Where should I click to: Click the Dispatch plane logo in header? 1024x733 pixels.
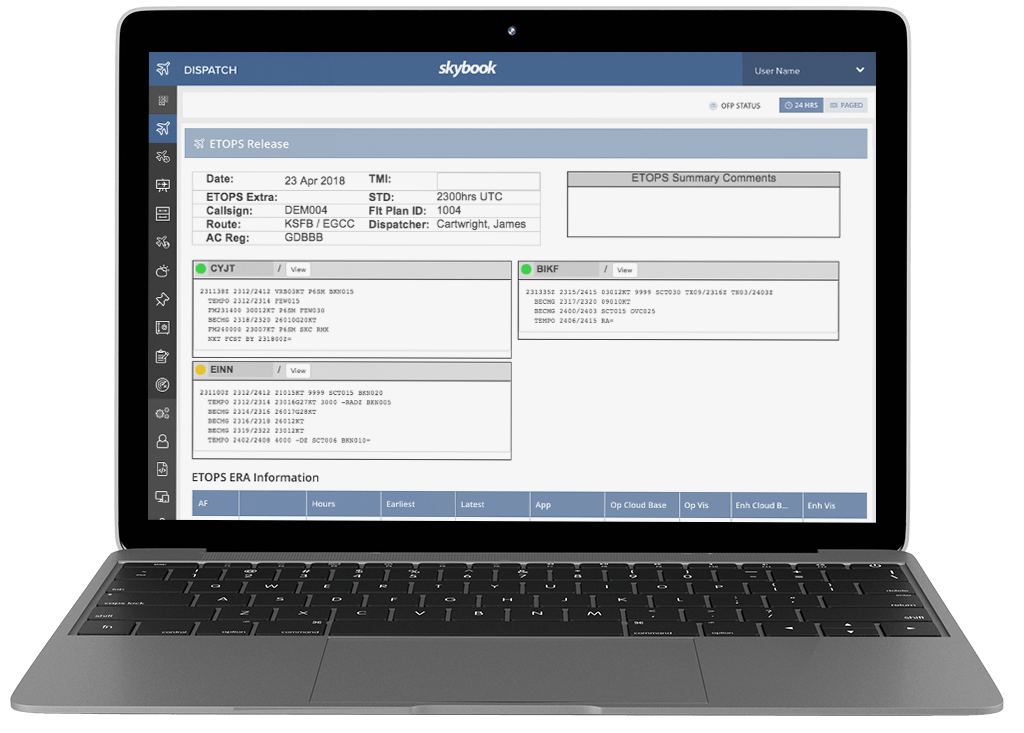coord(162,70)
